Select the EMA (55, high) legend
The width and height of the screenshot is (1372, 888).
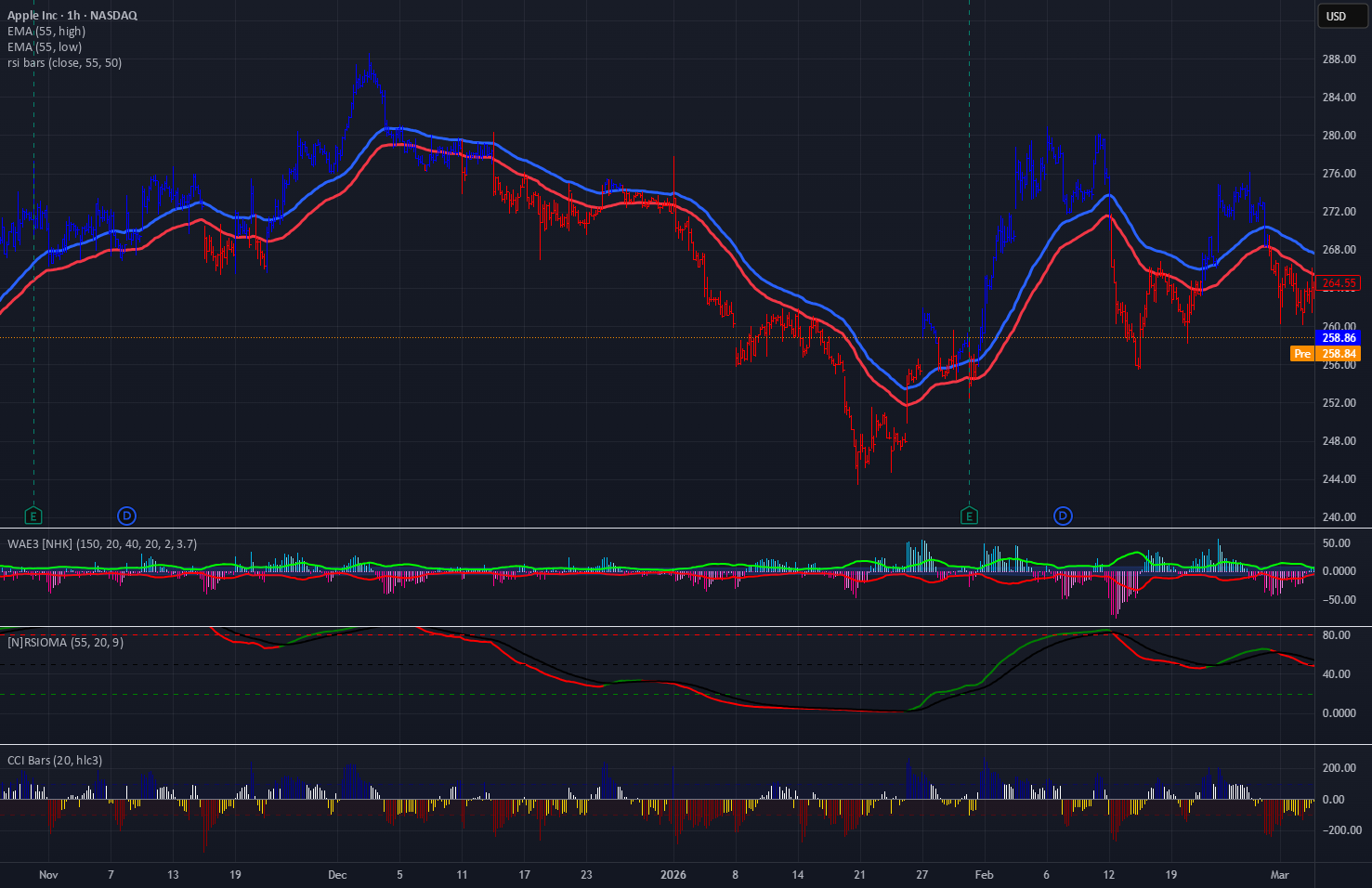click(x=46, y=31)
